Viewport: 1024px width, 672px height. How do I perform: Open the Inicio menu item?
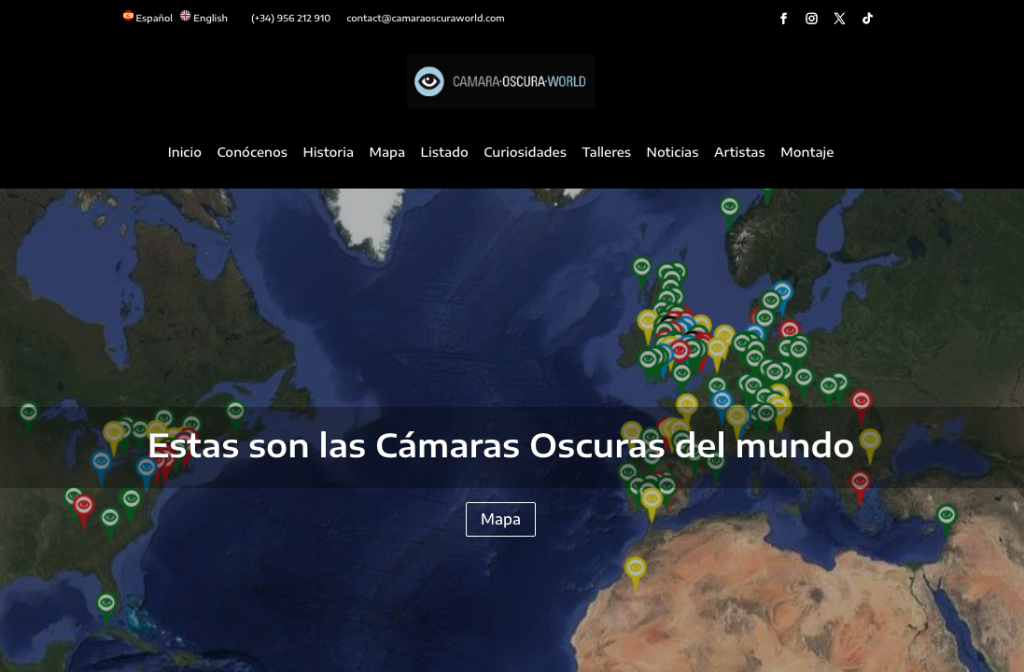[x=184, y=152]
